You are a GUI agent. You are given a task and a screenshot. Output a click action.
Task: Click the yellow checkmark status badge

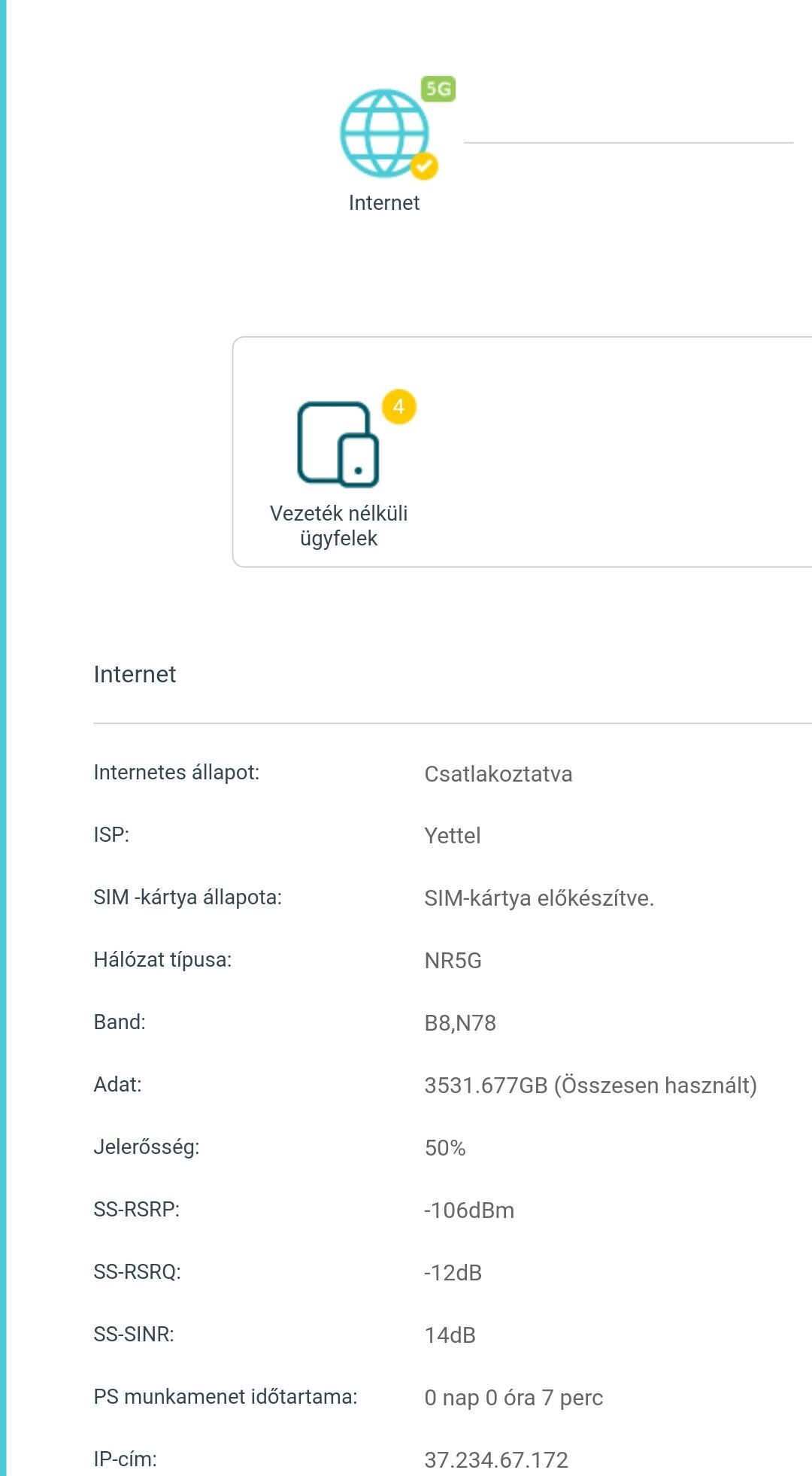click(424, 166)
